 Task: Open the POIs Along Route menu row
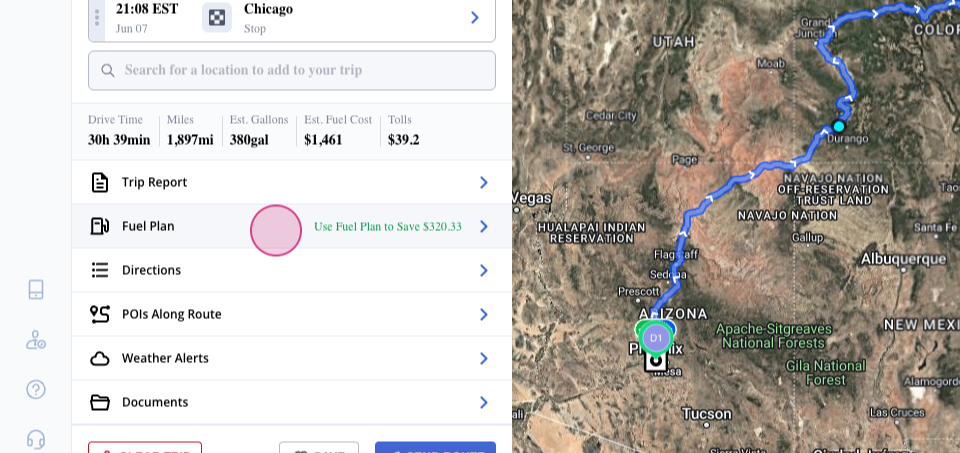291,314
